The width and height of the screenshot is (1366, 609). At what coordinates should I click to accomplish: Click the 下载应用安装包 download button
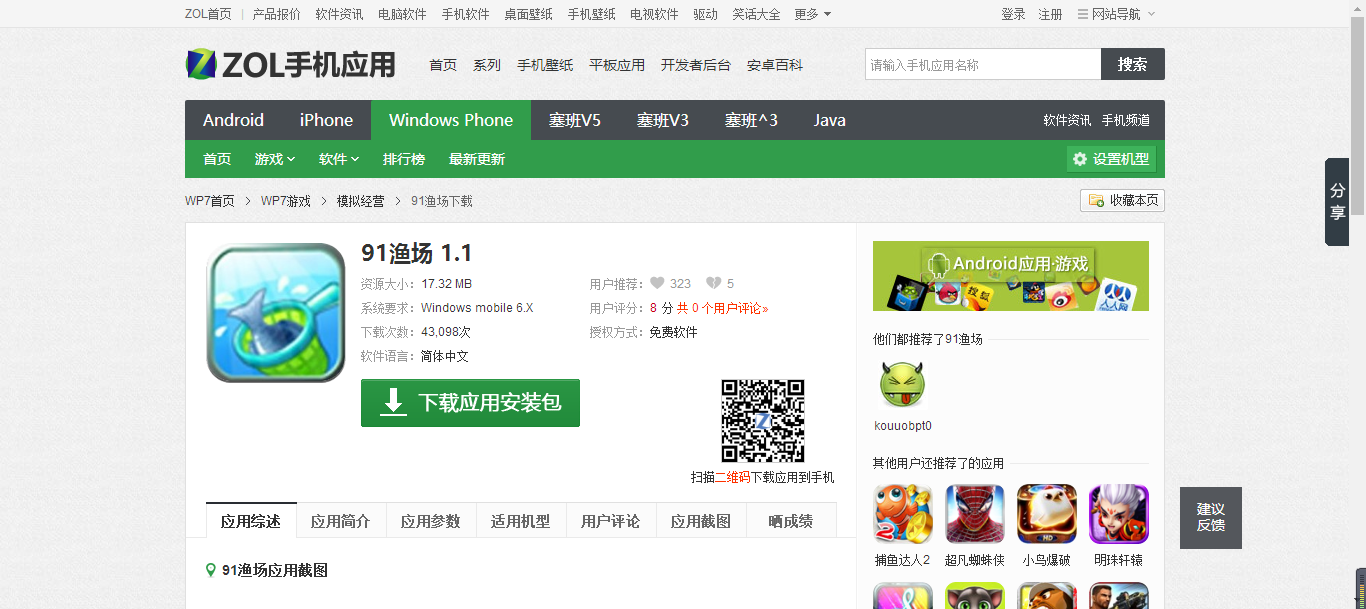[470, 403]
